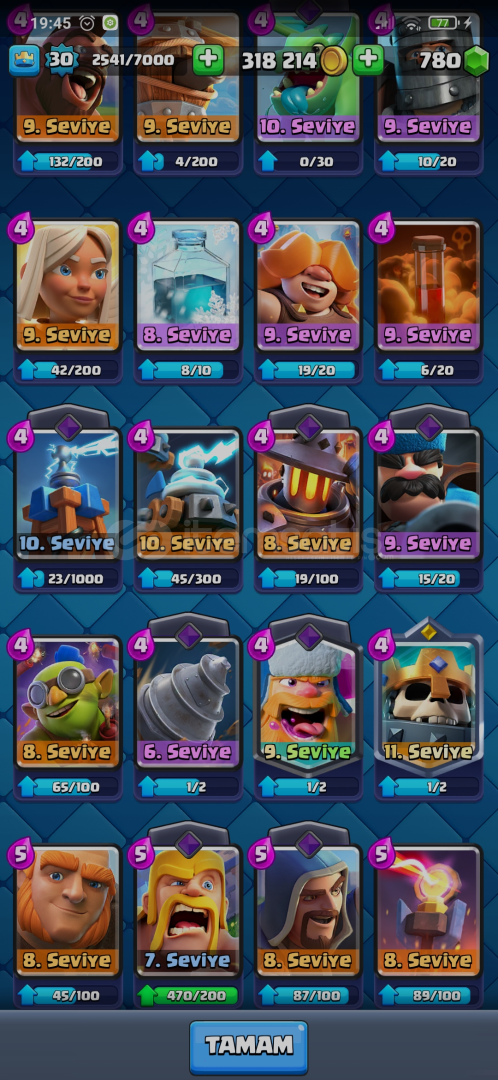
Task: Open the Tesla tower card, level 10
Action: pos(68,501)
